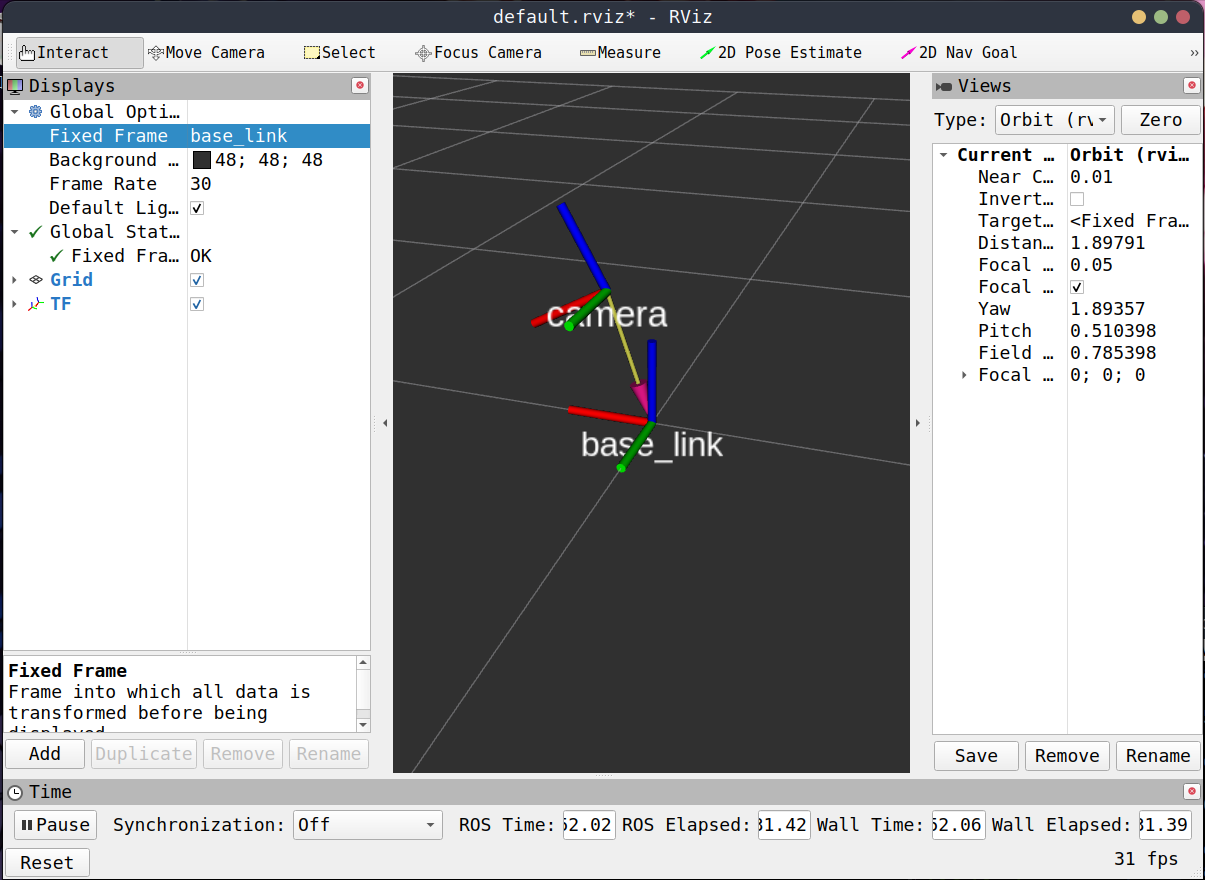The width and height of the screenshot is (1205, 880).
Task: Pick the Measure tool
Action: [x=620, y=53]
